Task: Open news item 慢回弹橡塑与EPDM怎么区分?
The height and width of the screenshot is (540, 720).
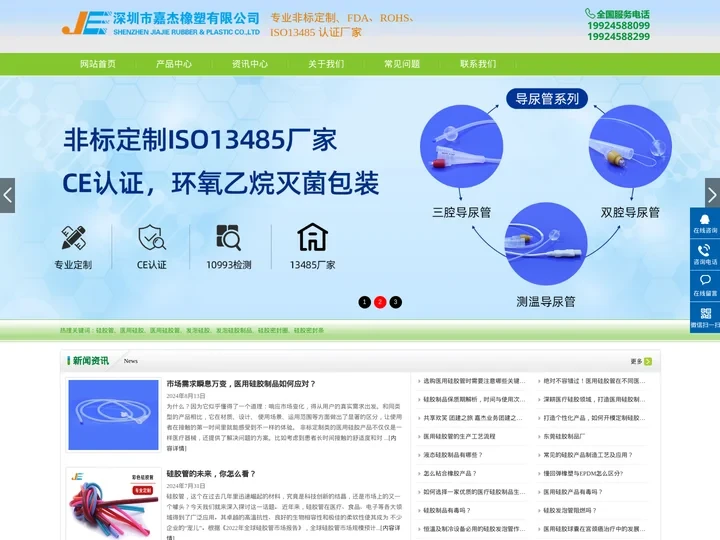Action: 583,473
